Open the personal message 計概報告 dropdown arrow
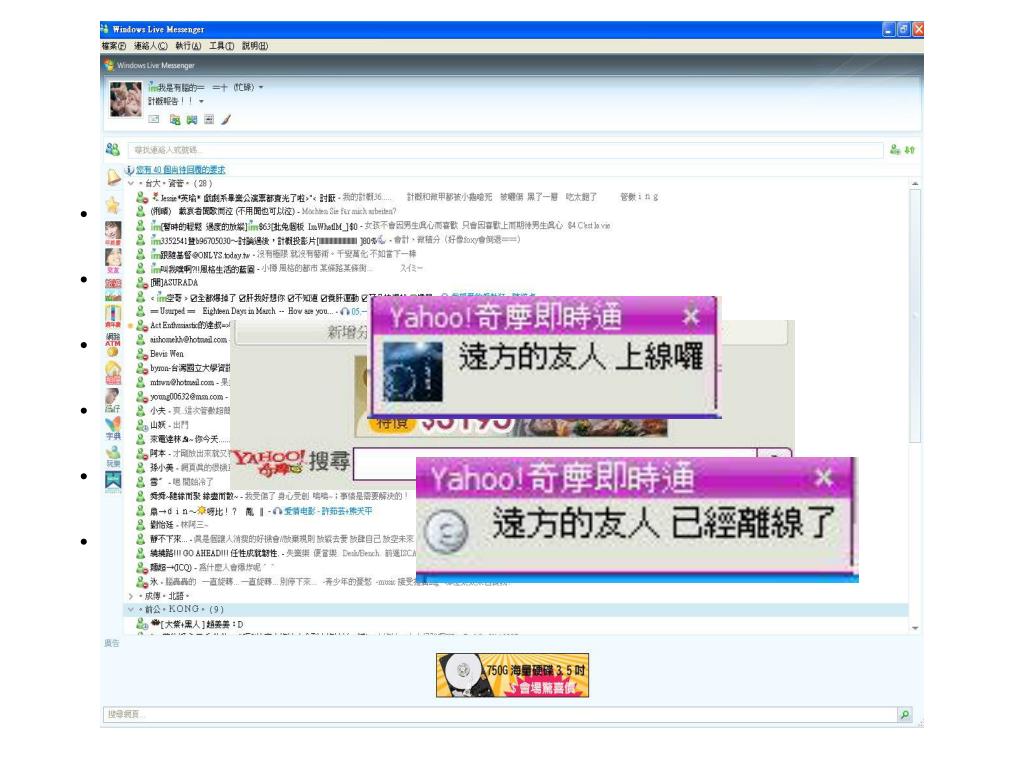The image size is (1024, 768). (201, 101)
